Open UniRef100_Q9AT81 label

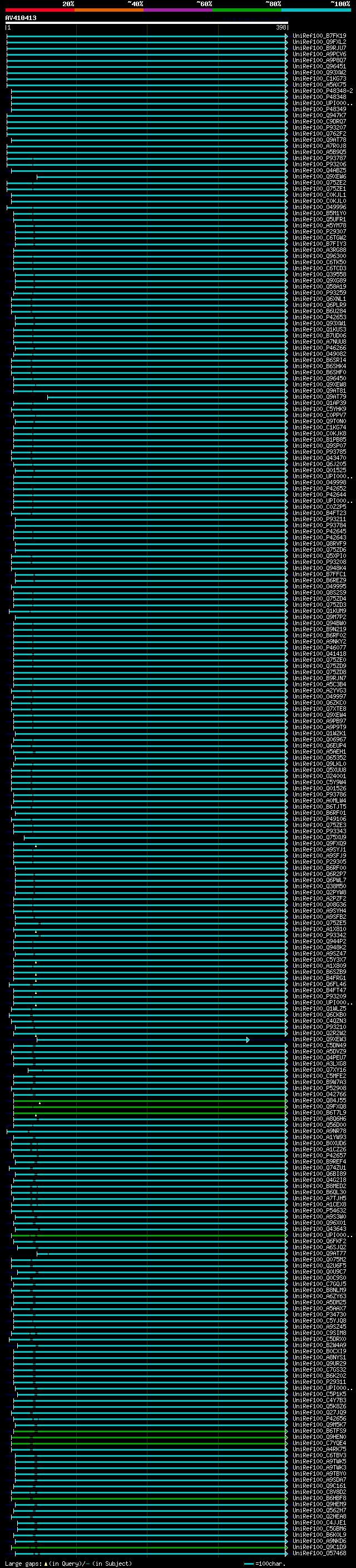coord(319,391)
